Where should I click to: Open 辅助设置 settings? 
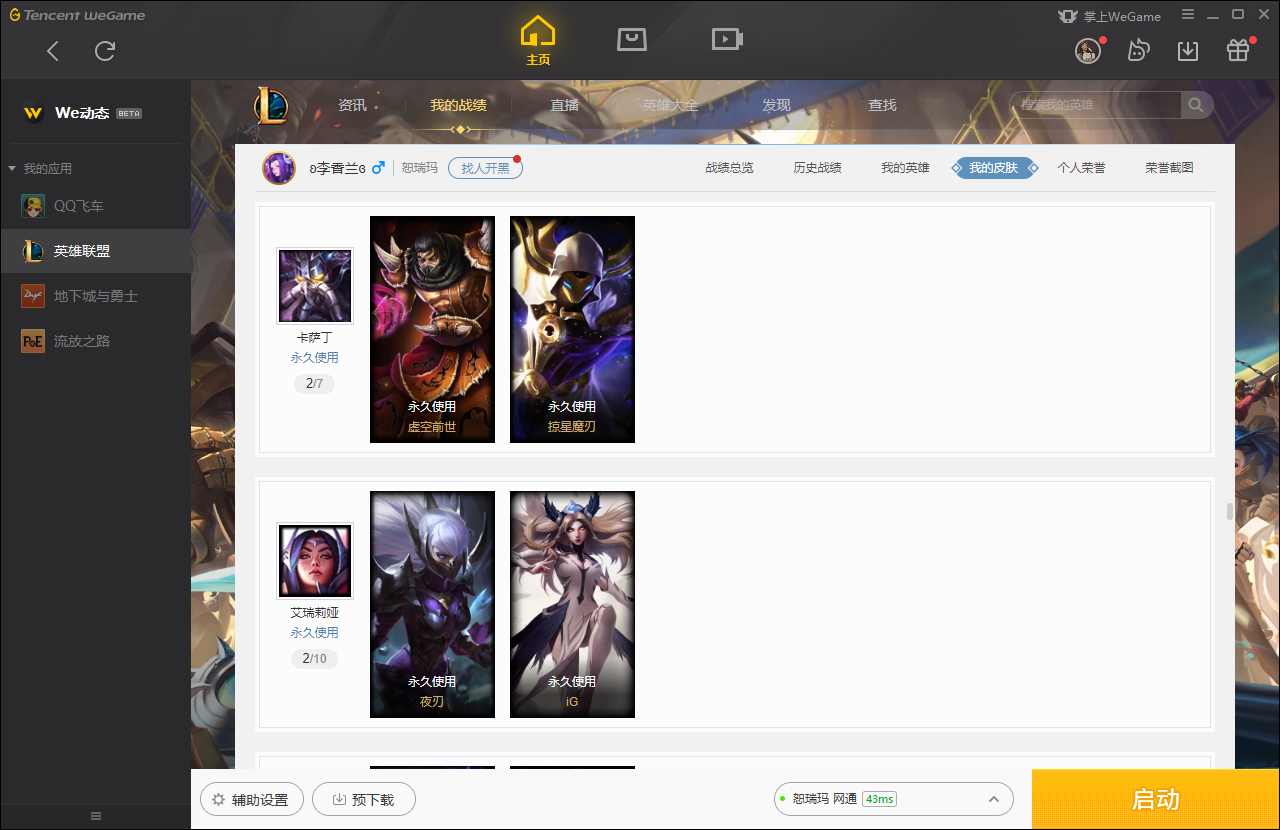[x=251, y=799]
